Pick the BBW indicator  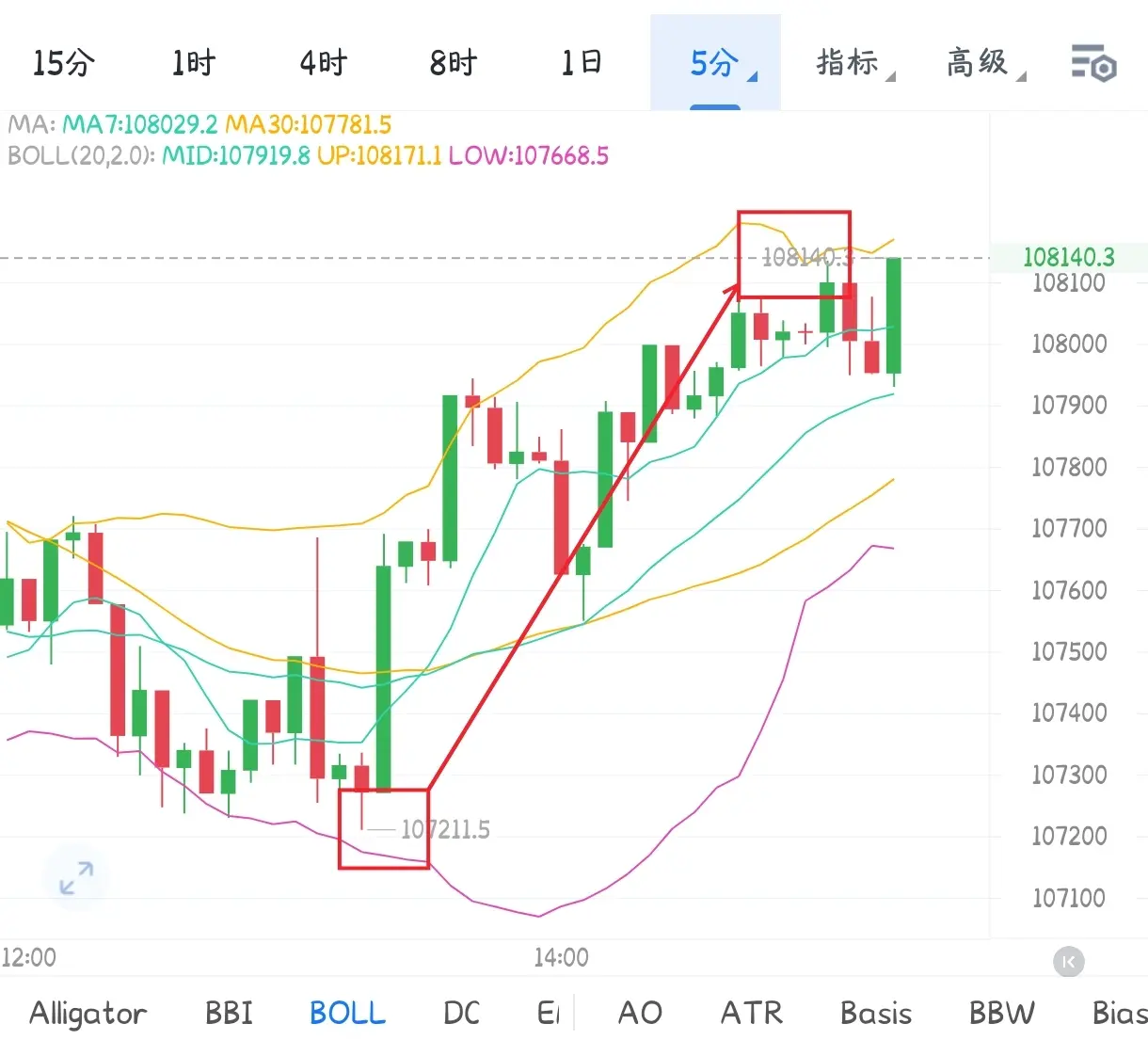click(1002, 1014)
